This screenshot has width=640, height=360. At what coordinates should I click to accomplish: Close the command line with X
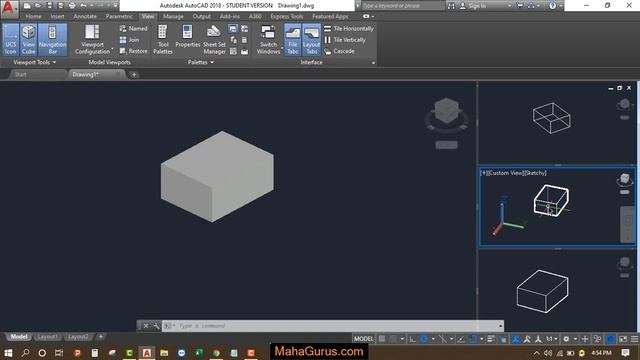[x=146, y=326]
